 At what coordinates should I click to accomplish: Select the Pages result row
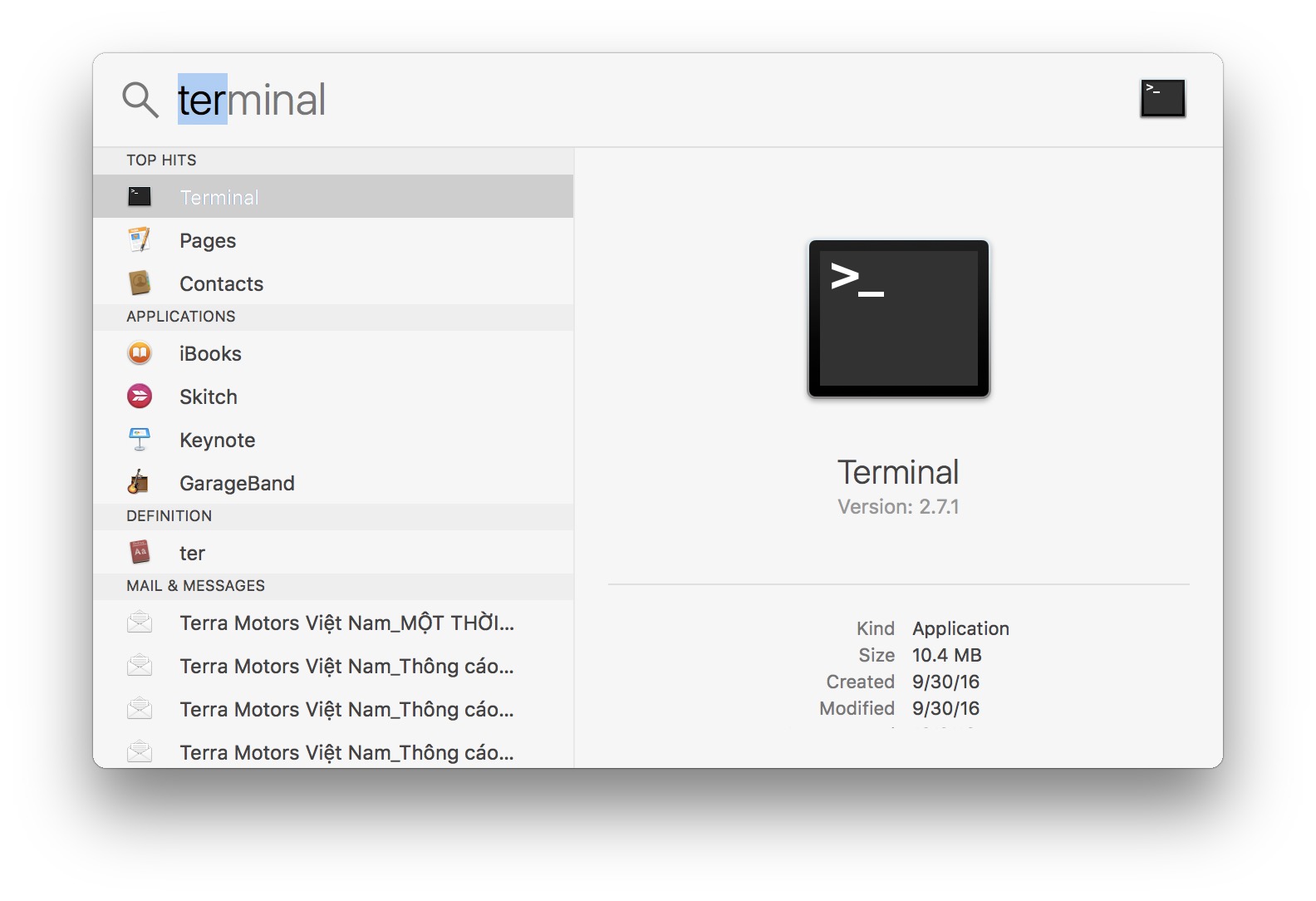(332, 240)
